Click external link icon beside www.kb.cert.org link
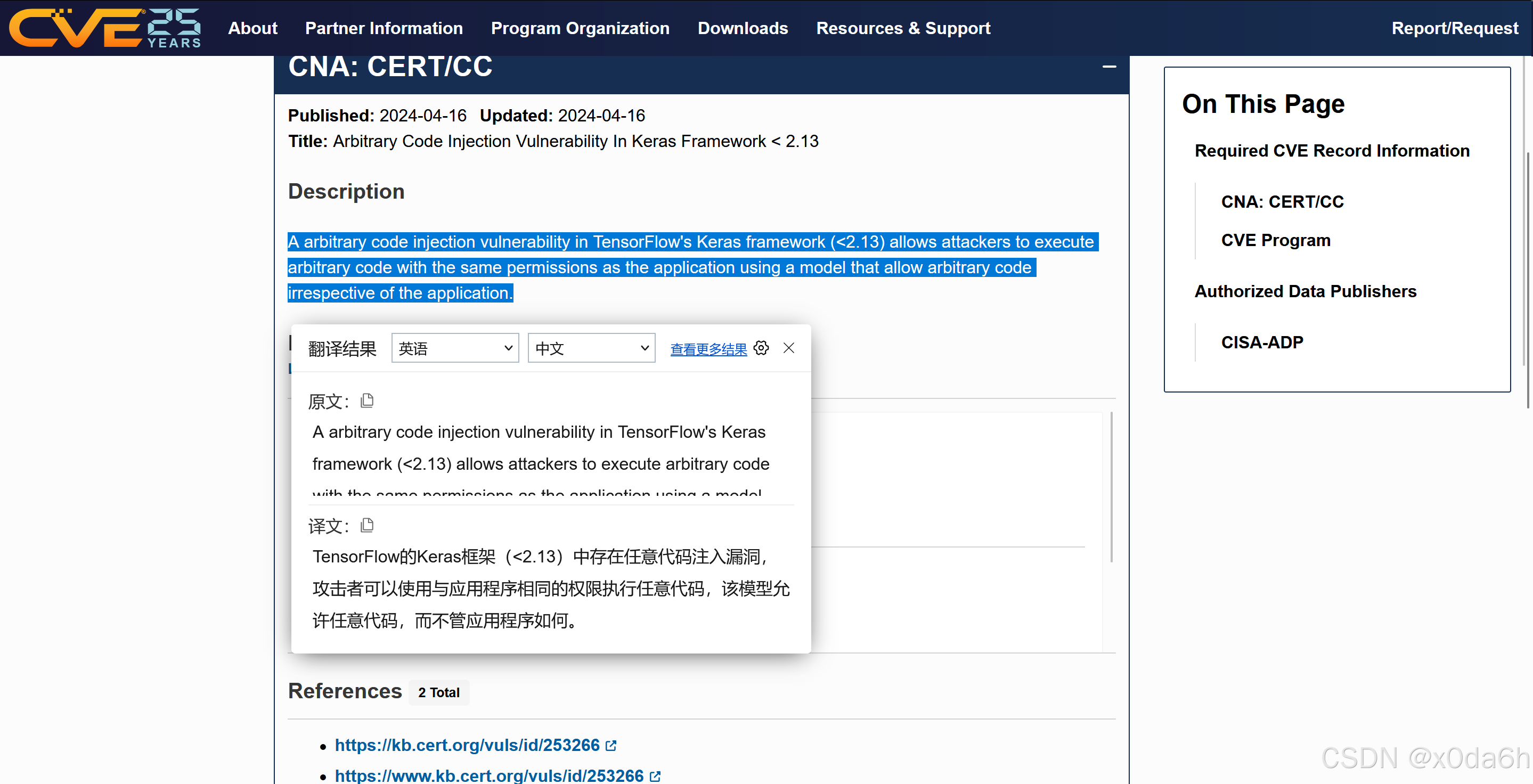 (x=655, y=775)
